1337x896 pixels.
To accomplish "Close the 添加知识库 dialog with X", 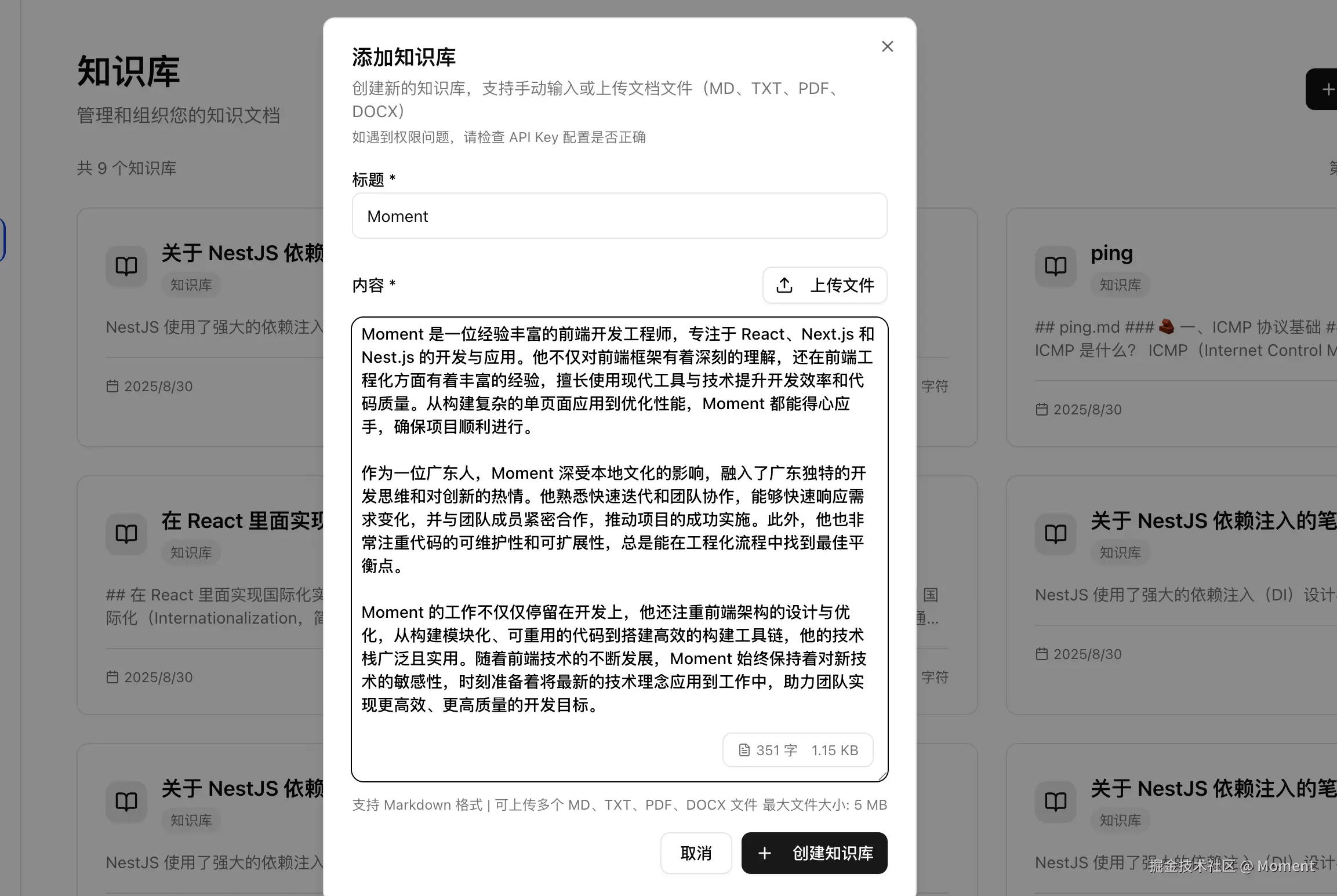I will click(x=887, y=46).
